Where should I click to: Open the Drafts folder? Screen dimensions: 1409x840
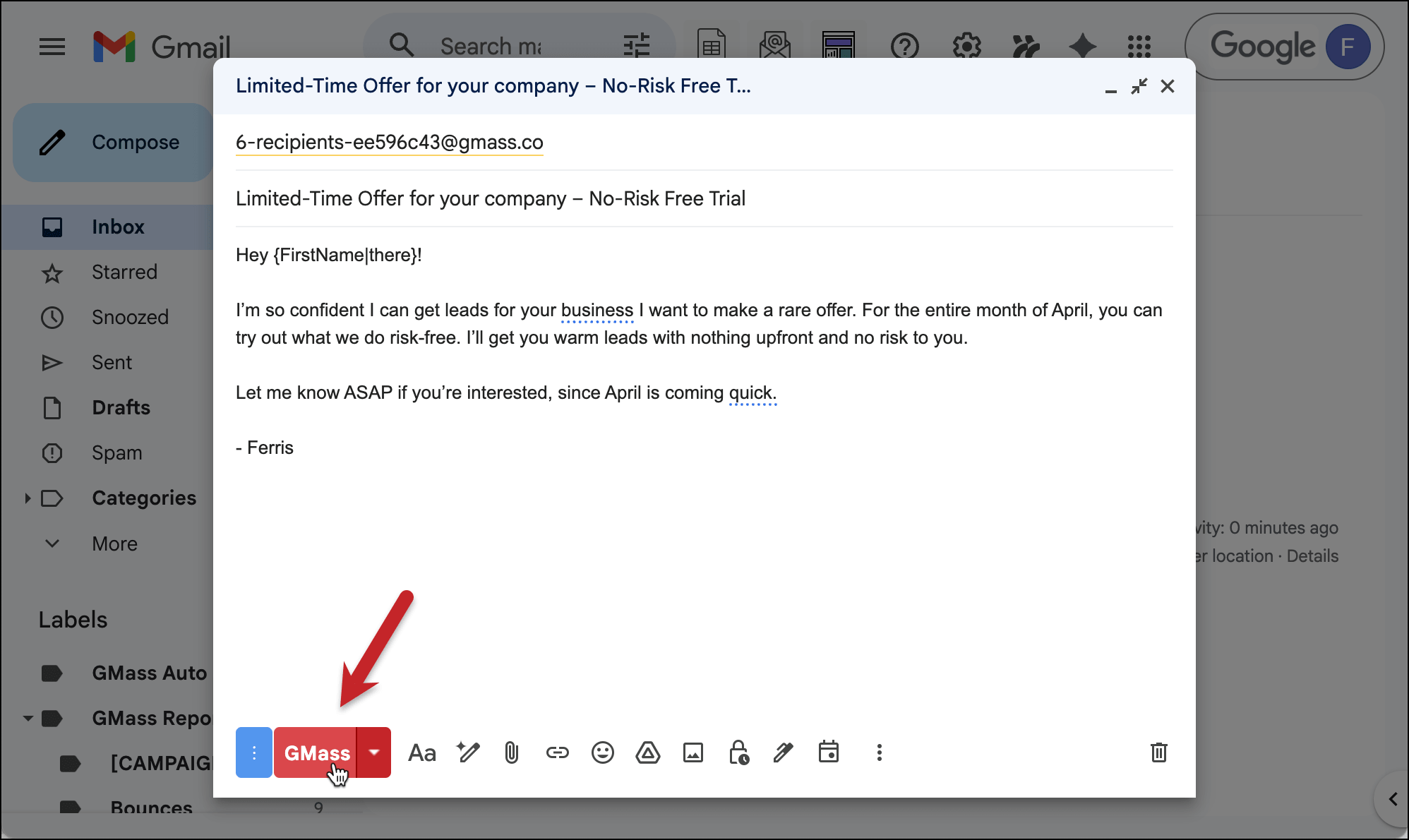tap(121, 408)
